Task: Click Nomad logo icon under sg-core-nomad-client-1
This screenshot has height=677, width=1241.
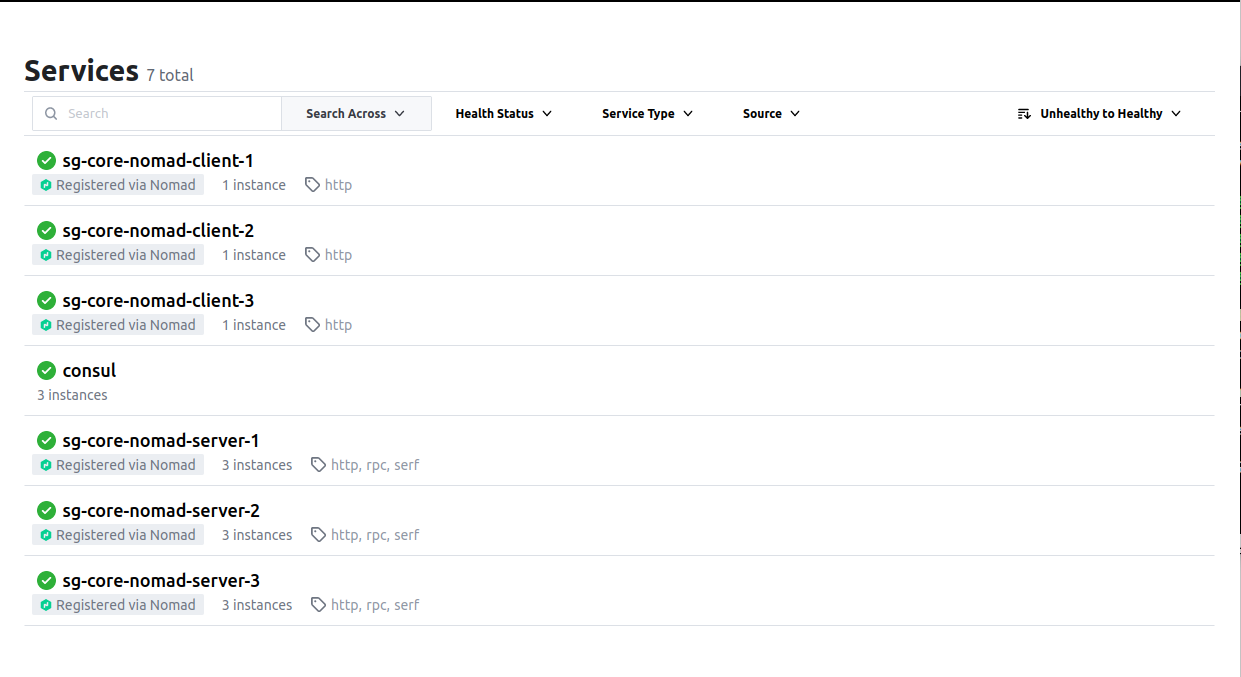Action: pos(46,185)
